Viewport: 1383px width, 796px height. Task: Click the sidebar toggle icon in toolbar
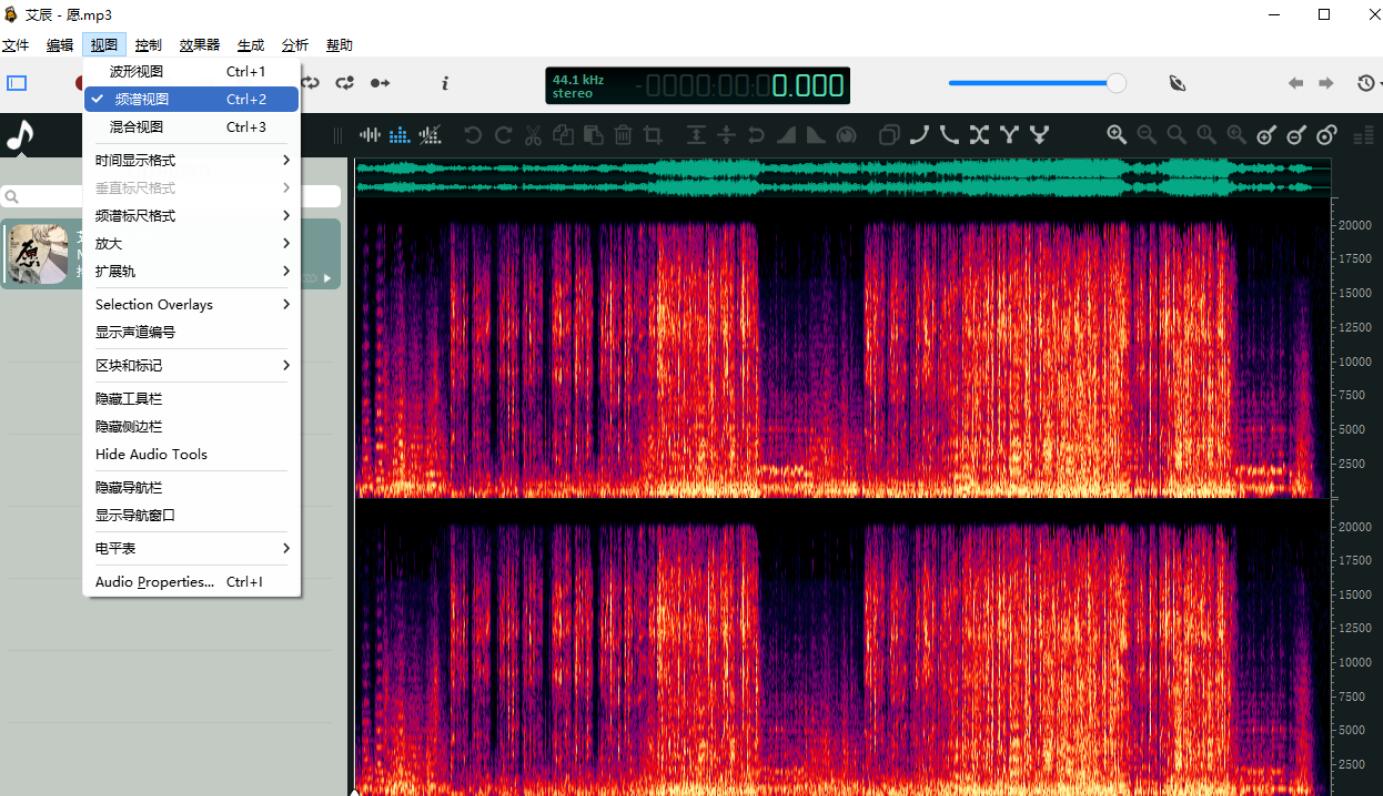click(x=17, y=84)
